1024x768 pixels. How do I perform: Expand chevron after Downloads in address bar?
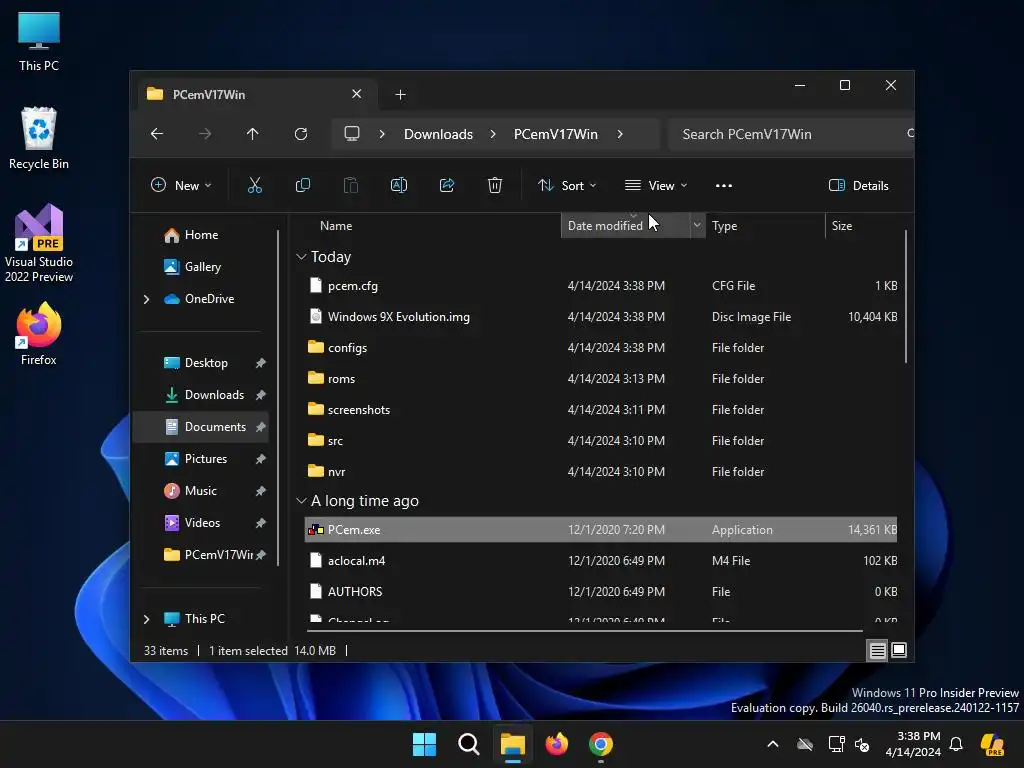[x=493, y=134]
